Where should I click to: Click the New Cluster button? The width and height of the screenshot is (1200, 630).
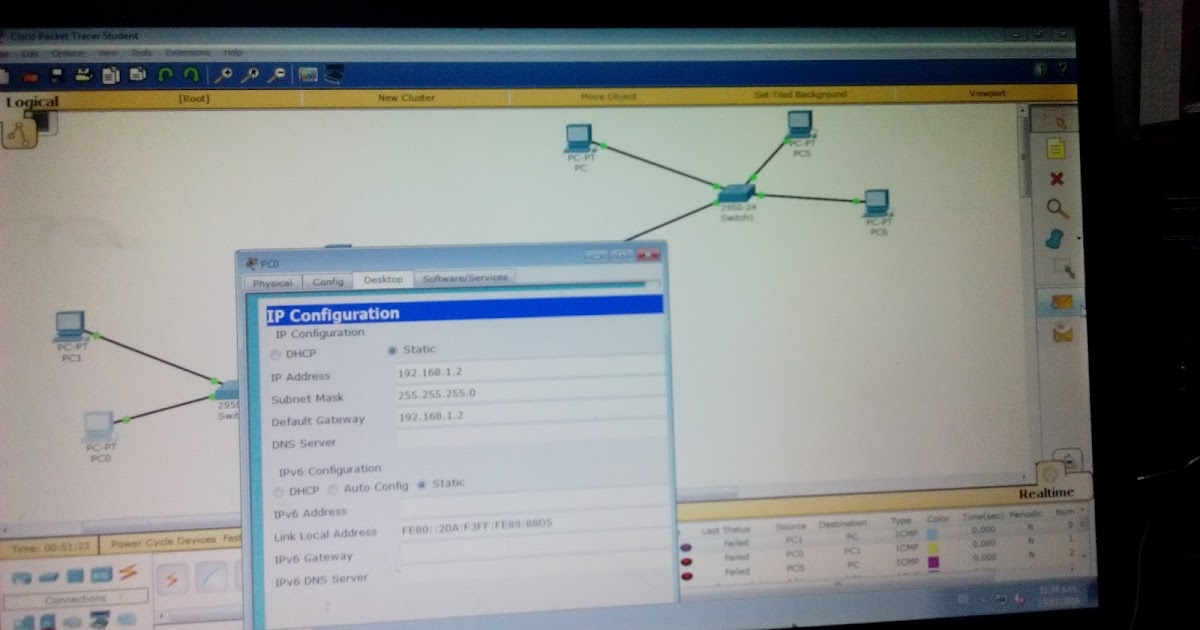[x=404, y=95]
